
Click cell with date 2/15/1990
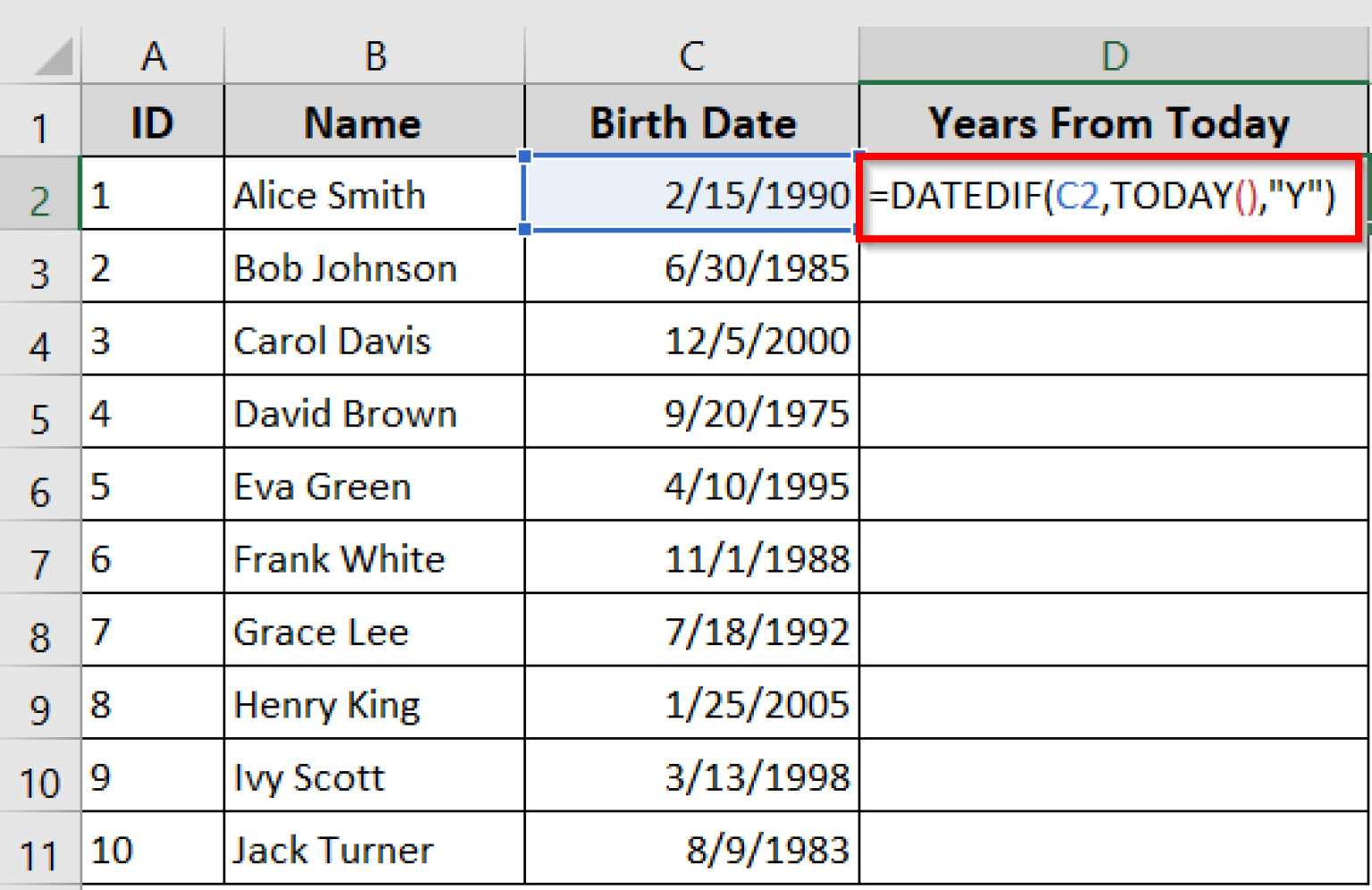tap(691, 196)
